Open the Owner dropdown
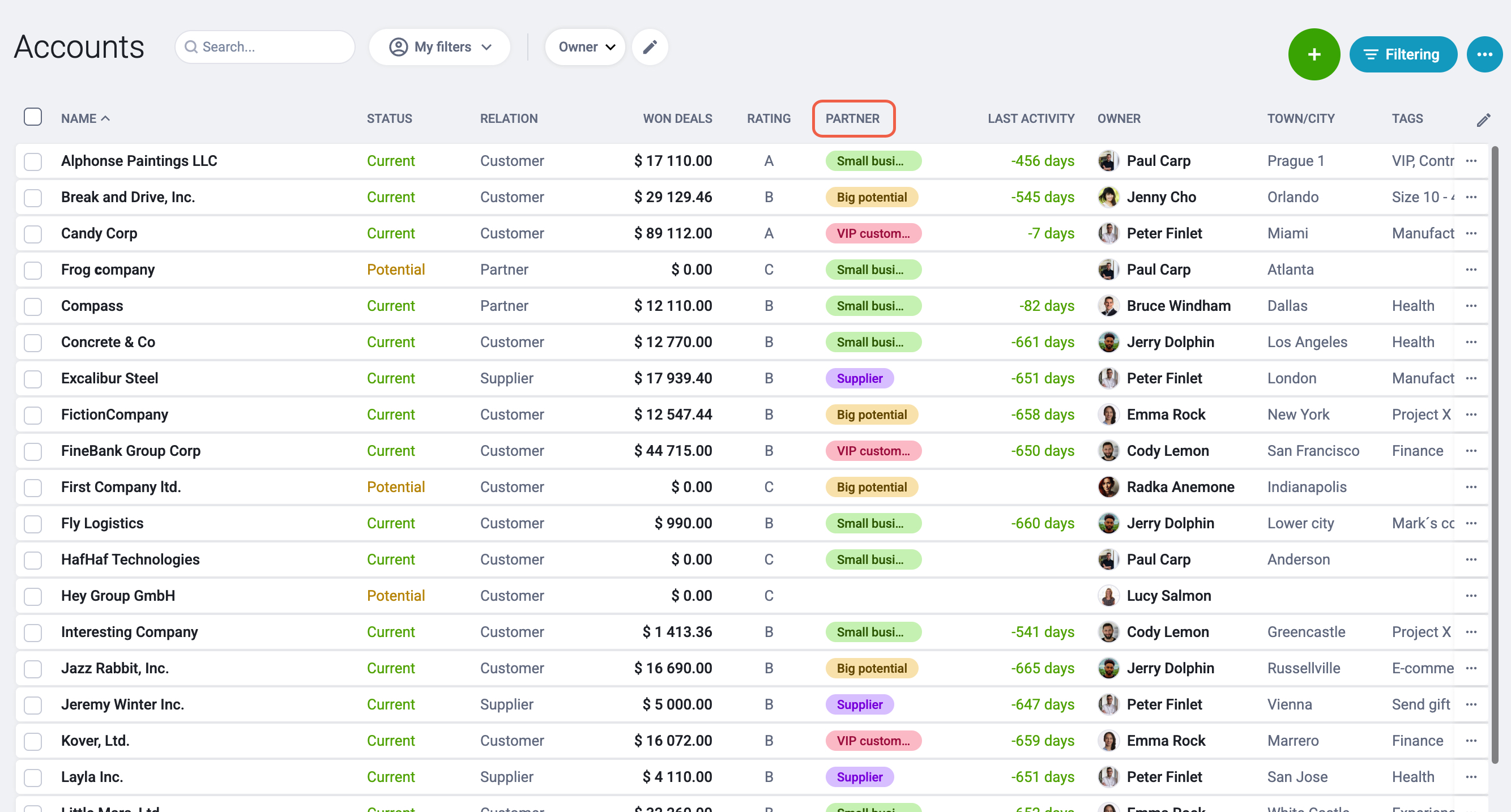 [x=585, y=47]
